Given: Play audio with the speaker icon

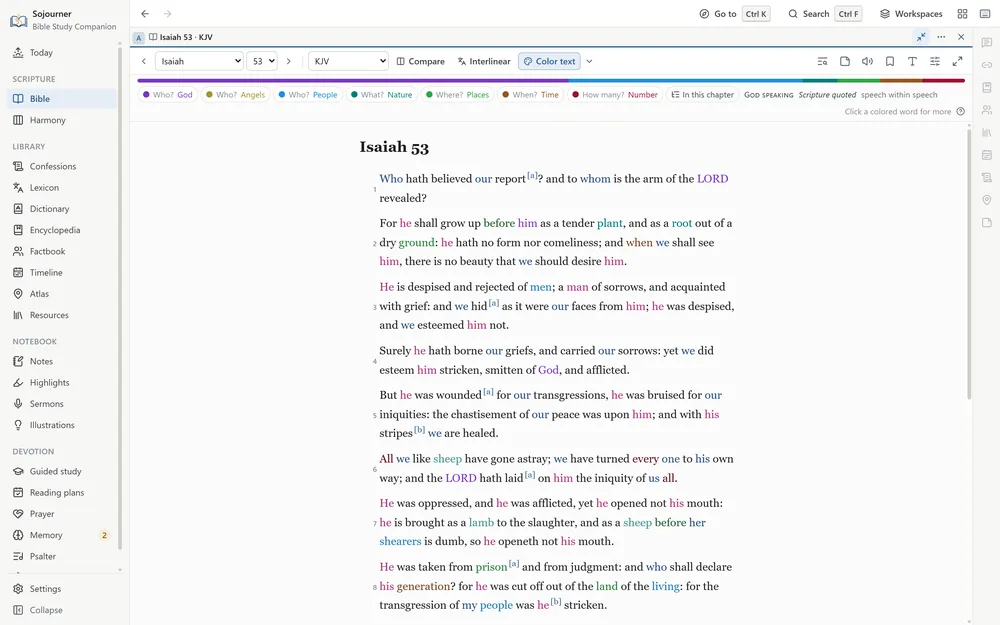Looking at the screenshot, I should 867,61.
